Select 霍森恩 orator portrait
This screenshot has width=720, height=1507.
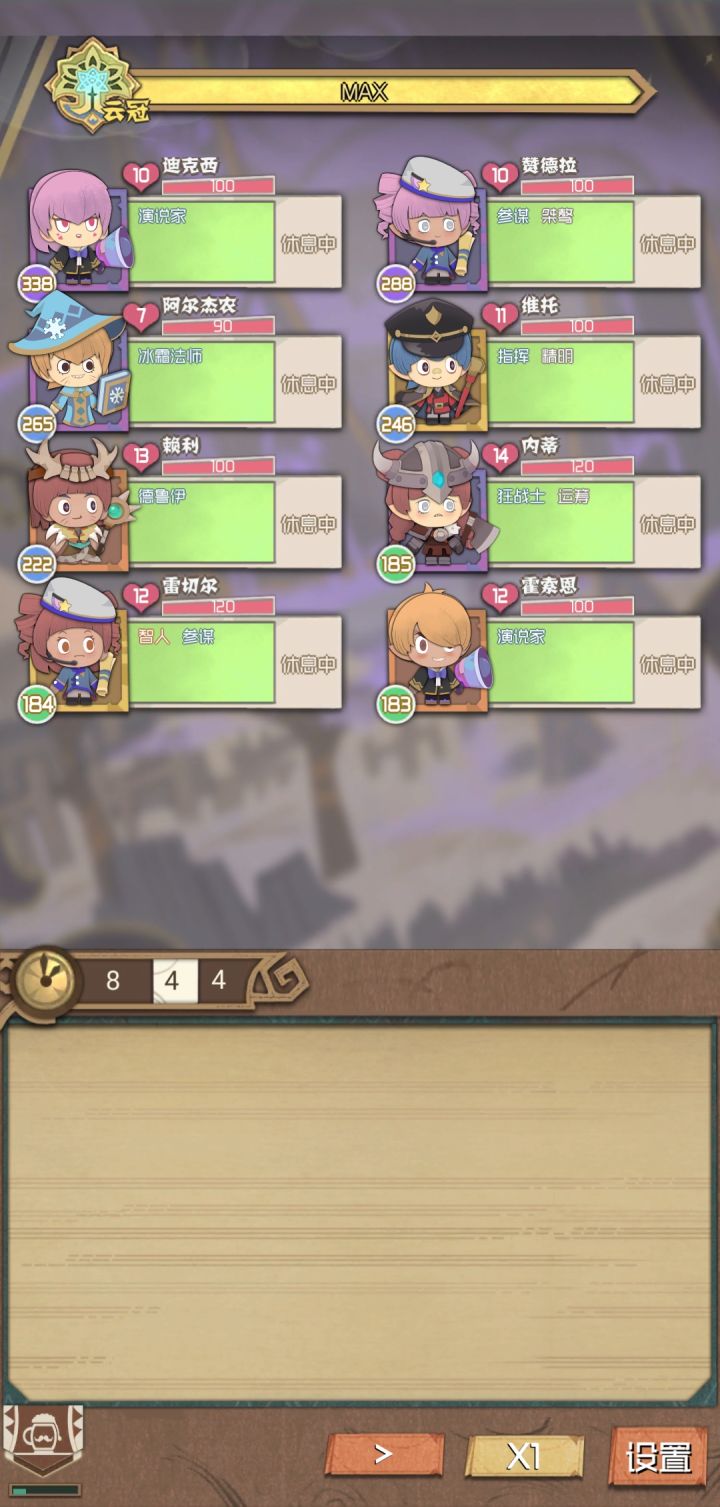[434, 650]
